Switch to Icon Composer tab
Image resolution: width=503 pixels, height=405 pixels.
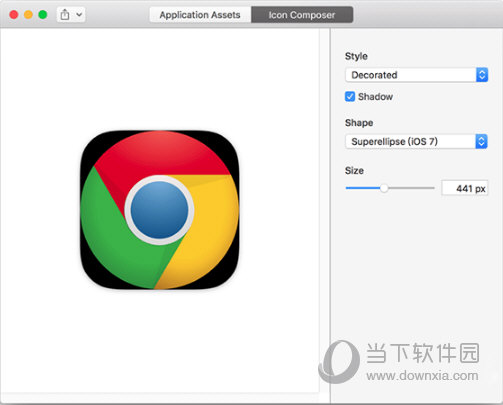tap(302, 15)
